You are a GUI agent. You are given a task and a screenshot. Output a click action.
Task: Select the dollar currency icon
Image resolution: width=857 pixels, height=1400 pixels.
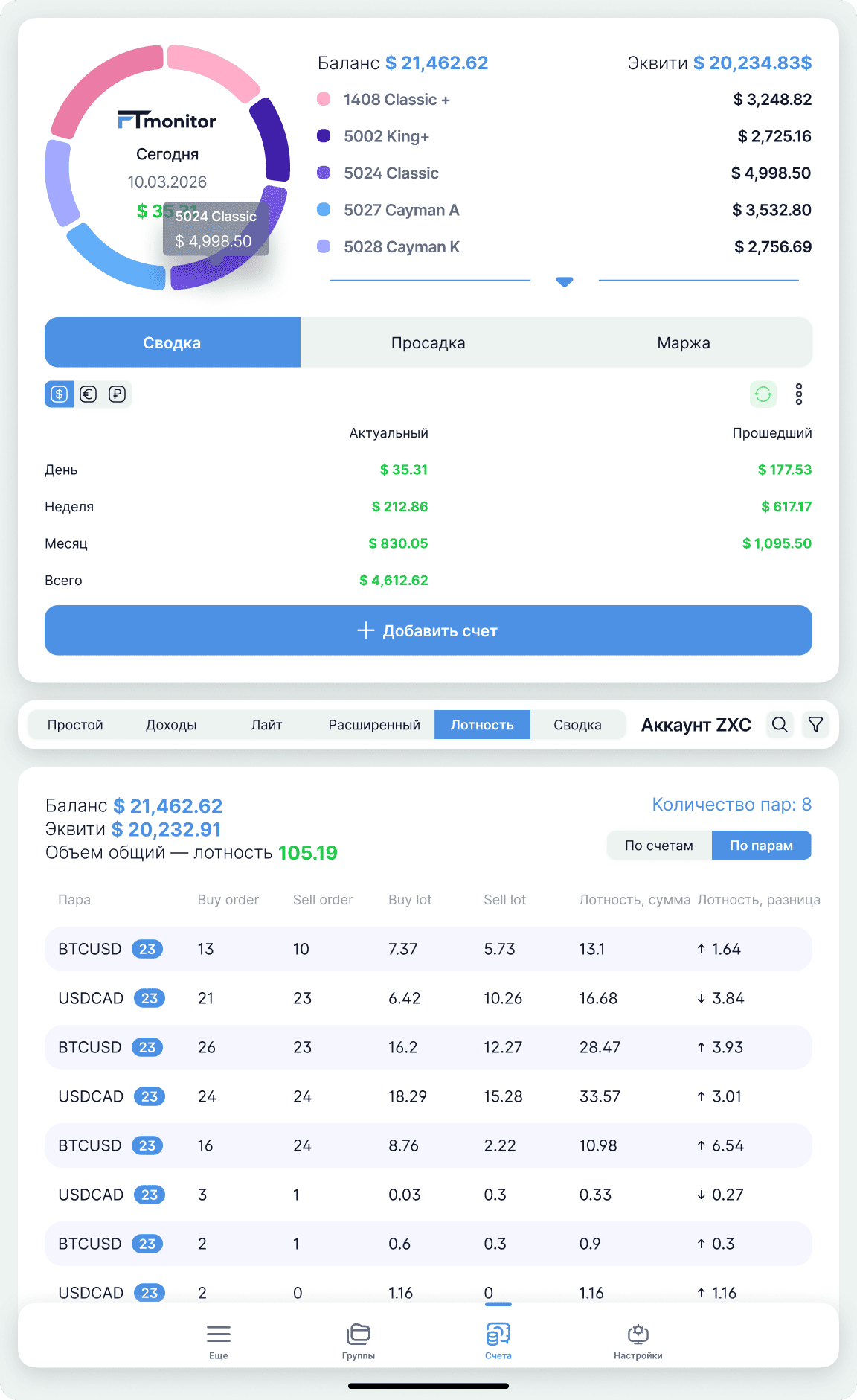(60, 394)
